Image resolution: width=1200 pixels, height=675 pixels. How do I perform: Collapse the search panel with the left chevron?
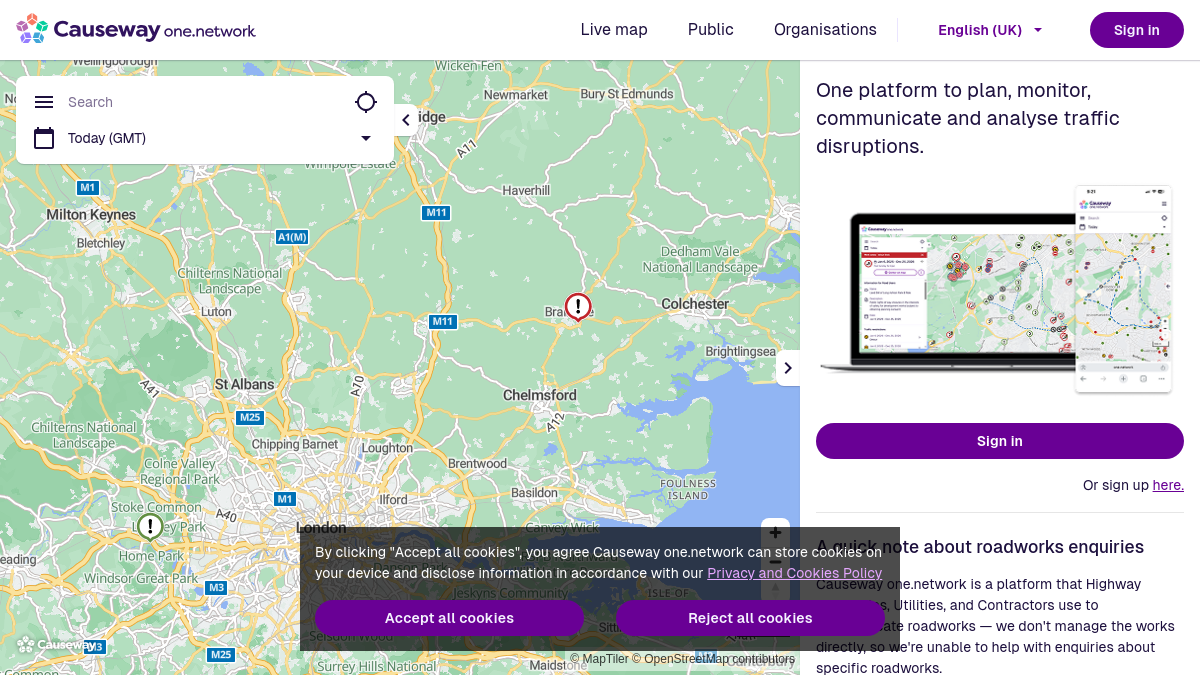coord(406,120)
